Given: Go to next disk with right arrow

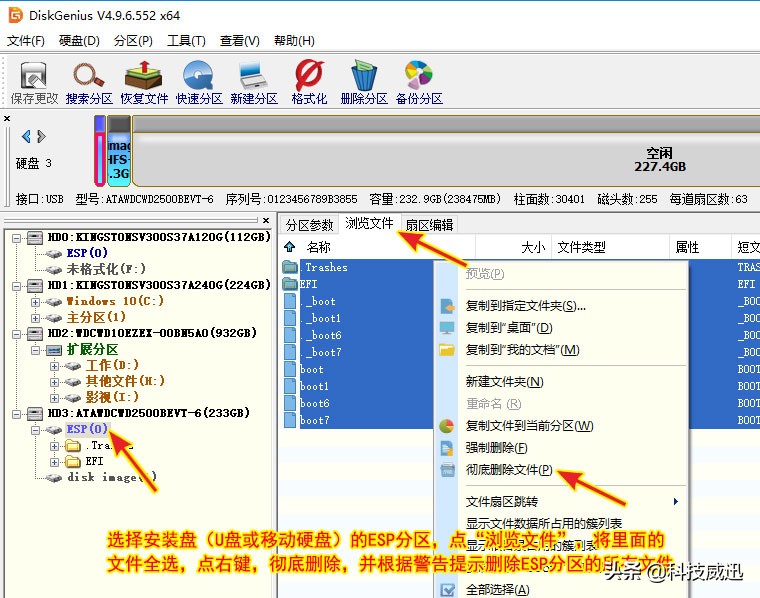Looking at the screenshot, I should click(42, 137).
